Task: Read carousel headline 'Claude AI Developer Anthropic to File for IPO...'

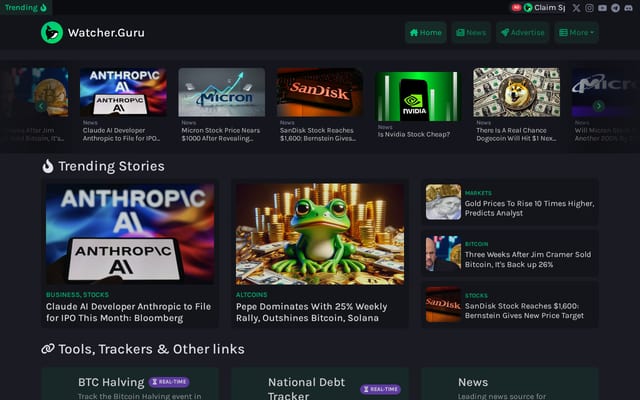Action: pos(121,134)
